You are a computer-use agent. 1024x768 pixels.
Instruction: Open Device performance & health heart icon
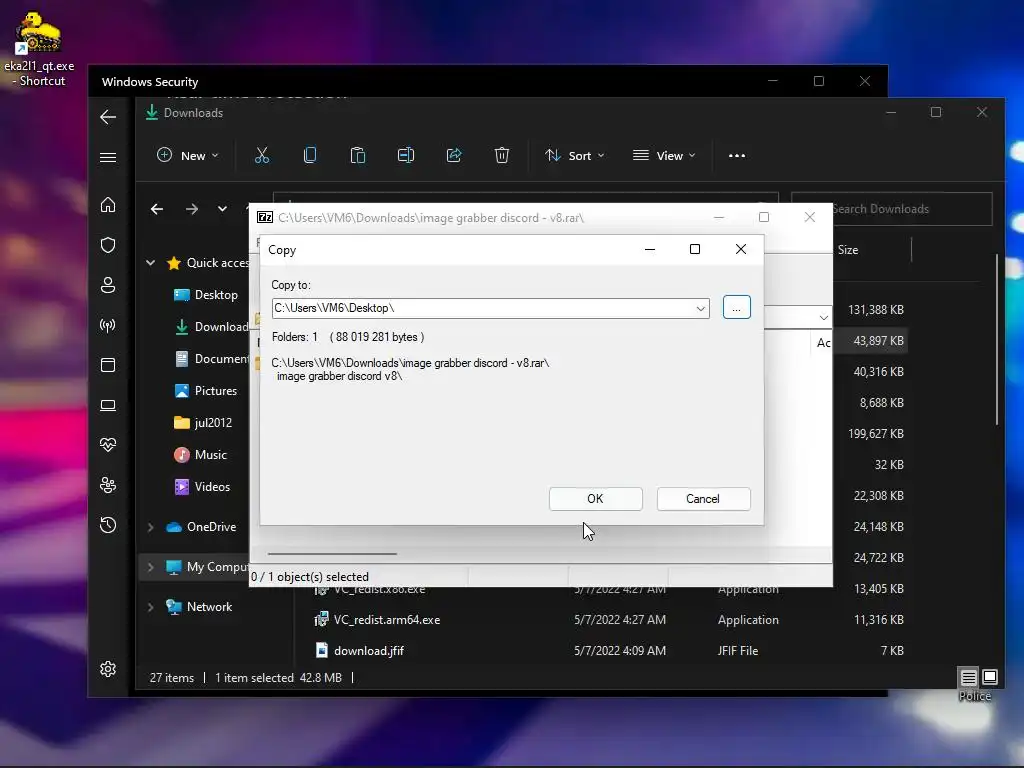[108, 445]
